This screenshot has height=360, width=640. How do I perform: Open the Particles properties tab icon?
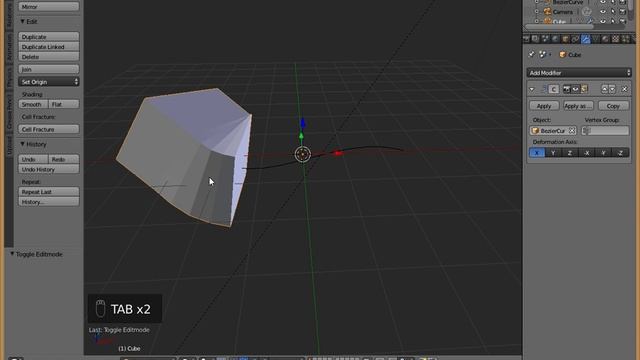(x=625, y=39)
